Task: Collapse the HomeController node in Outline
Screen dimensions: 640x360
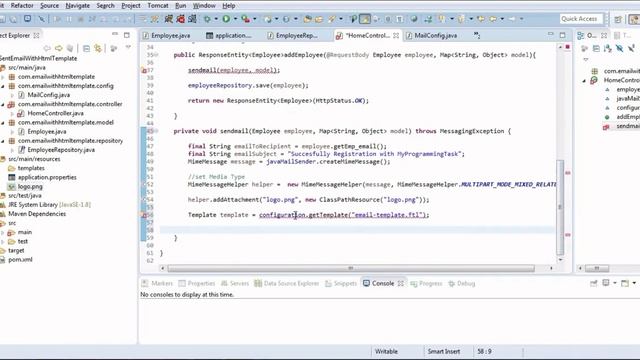Action: pos(584,80)
